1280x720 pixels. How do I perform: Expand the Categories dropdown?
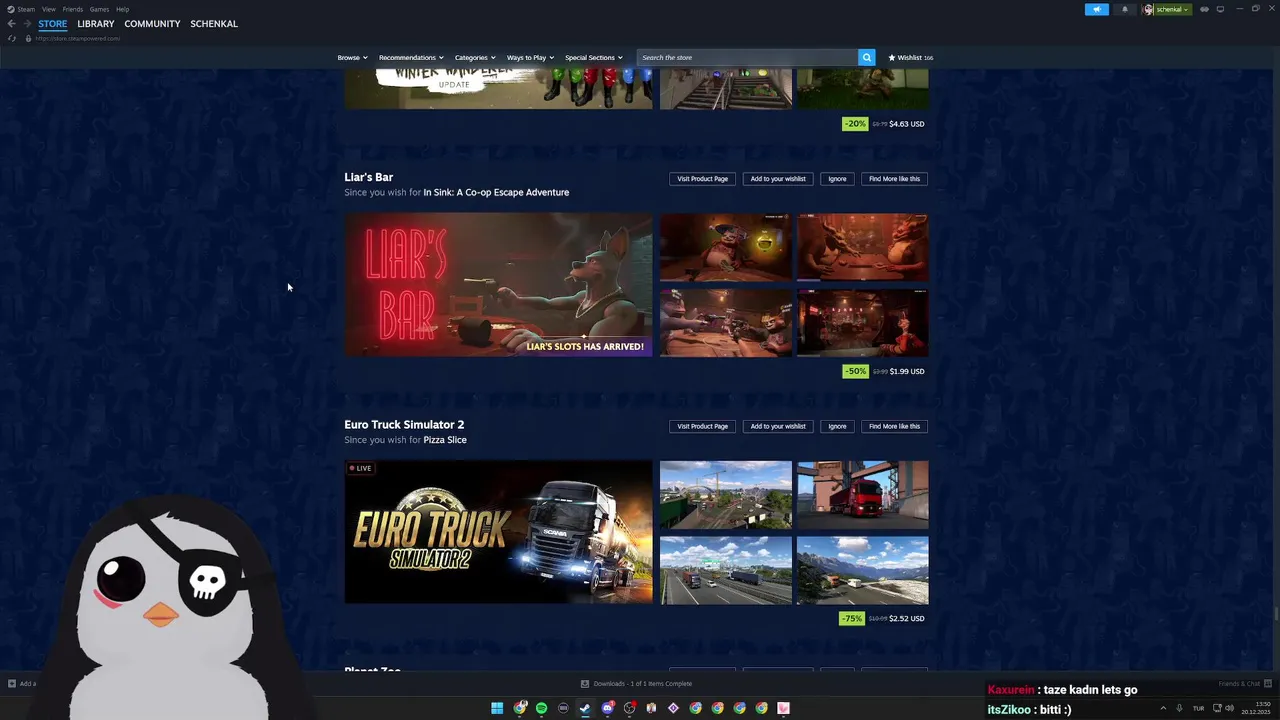475,57
